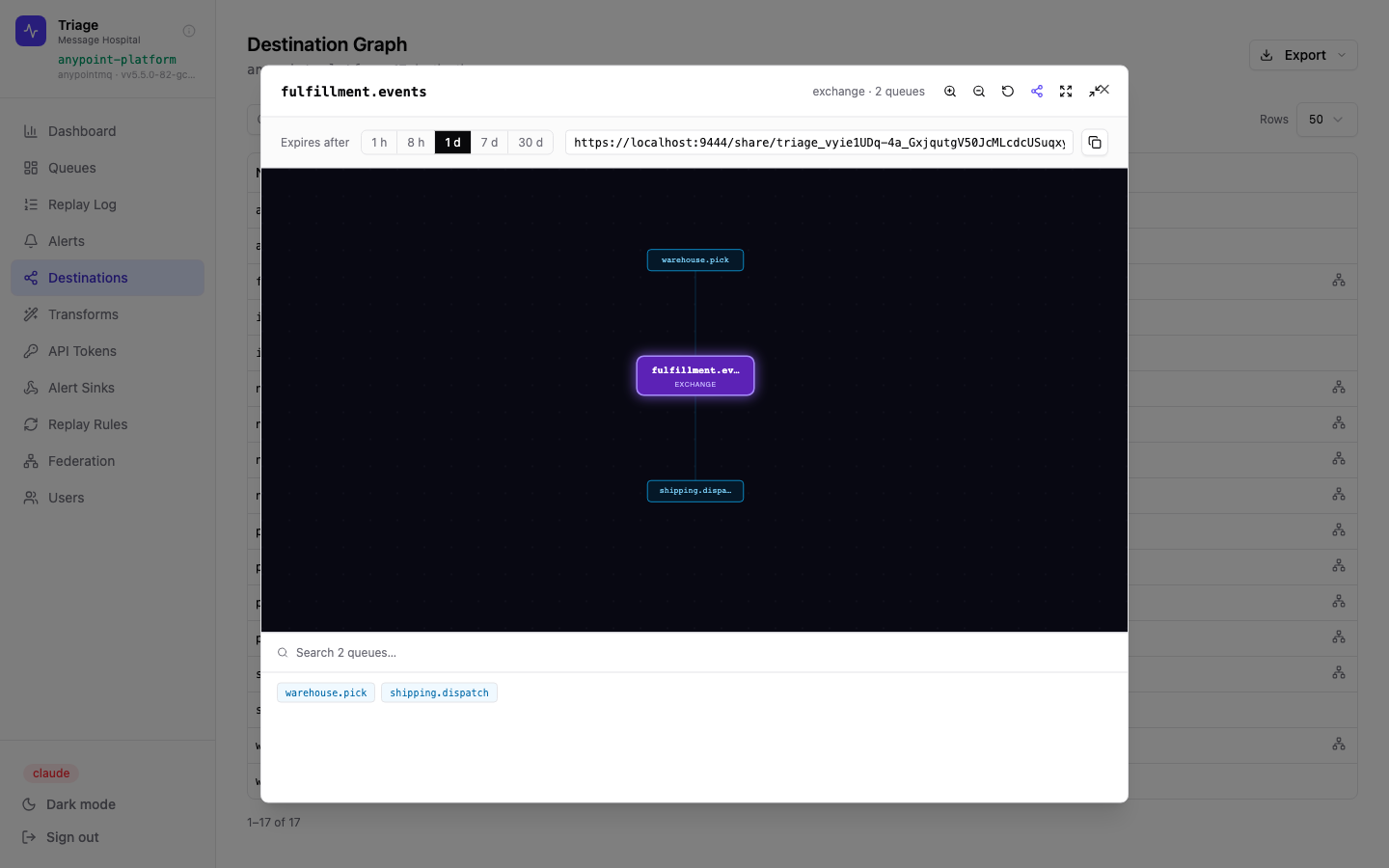The height and width of the screenshot is (868, 1389).
Task: Open API Tokens page
Action: [107, 351]
